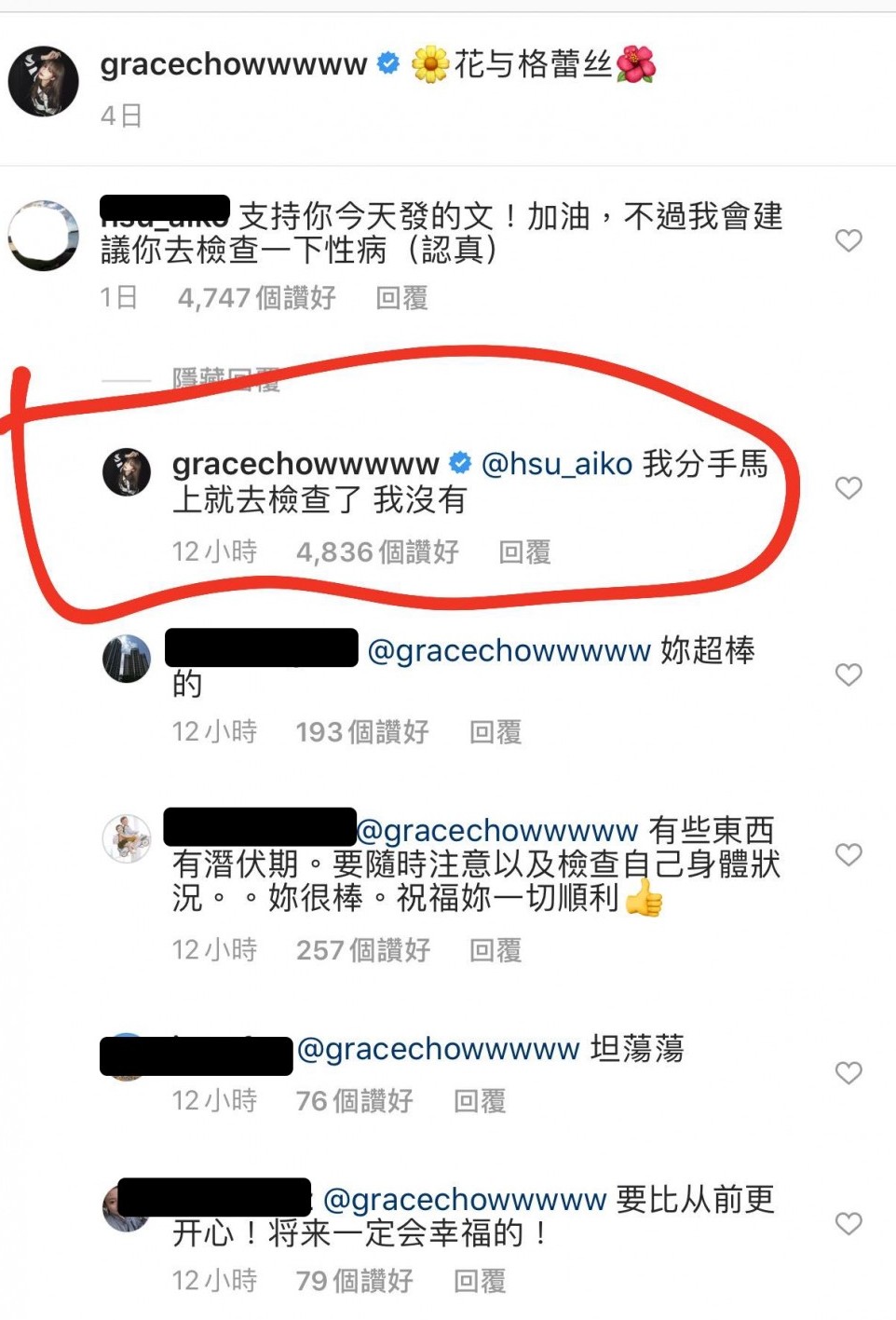
Task: Like the comment about 支持你今天發的文
Action: [x=848, y=240]
